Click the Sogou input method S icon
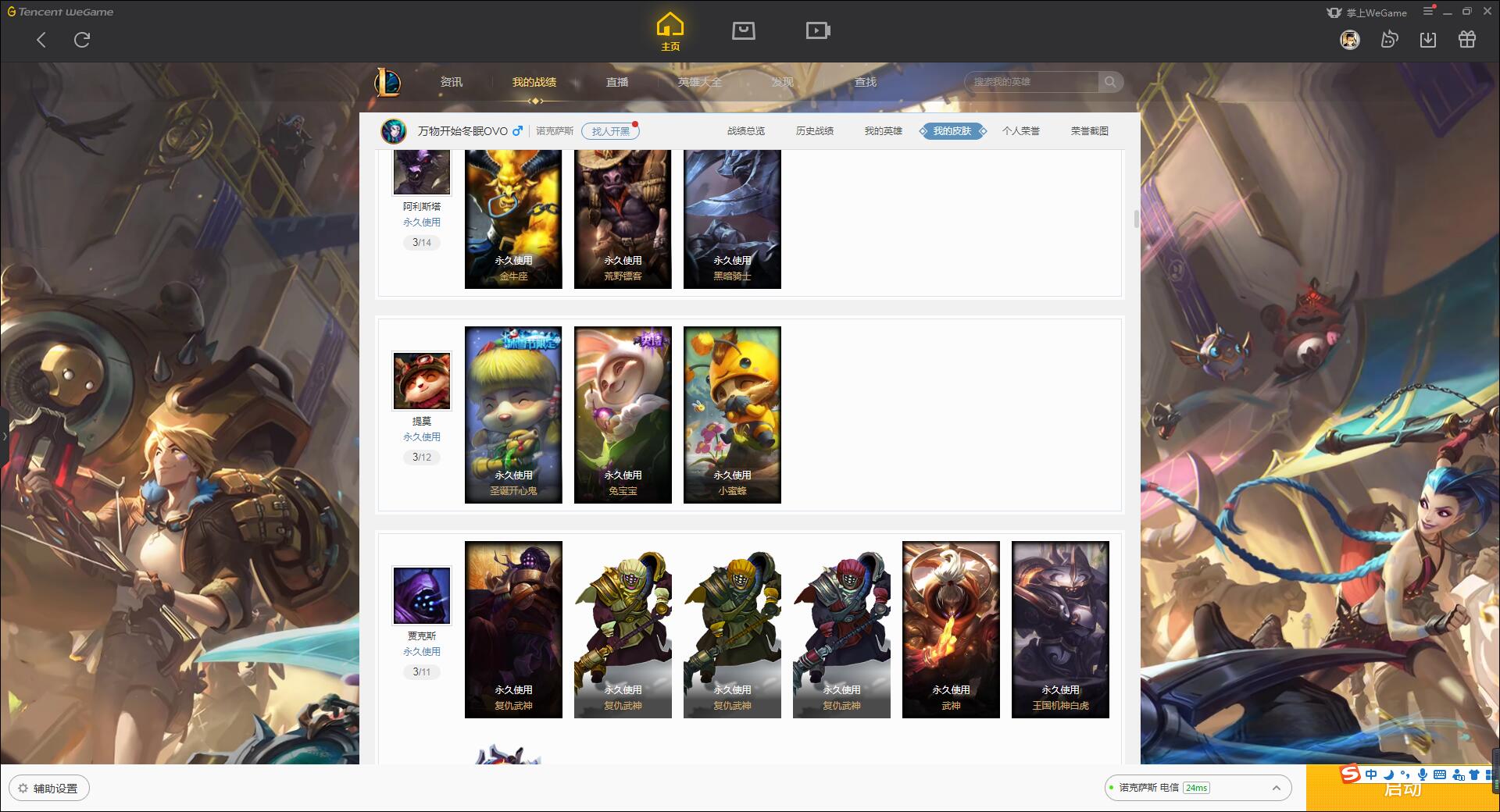The width and height of the screenshot is (1500, 812). (x=1350, y=774)
